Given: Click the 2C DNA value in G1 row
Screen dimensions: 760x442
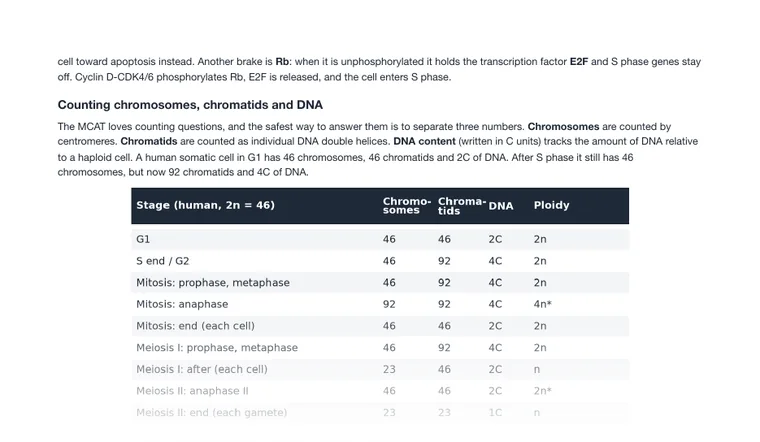Looking at the screenshot, I should pyautogui.click(x=495, y=239).
